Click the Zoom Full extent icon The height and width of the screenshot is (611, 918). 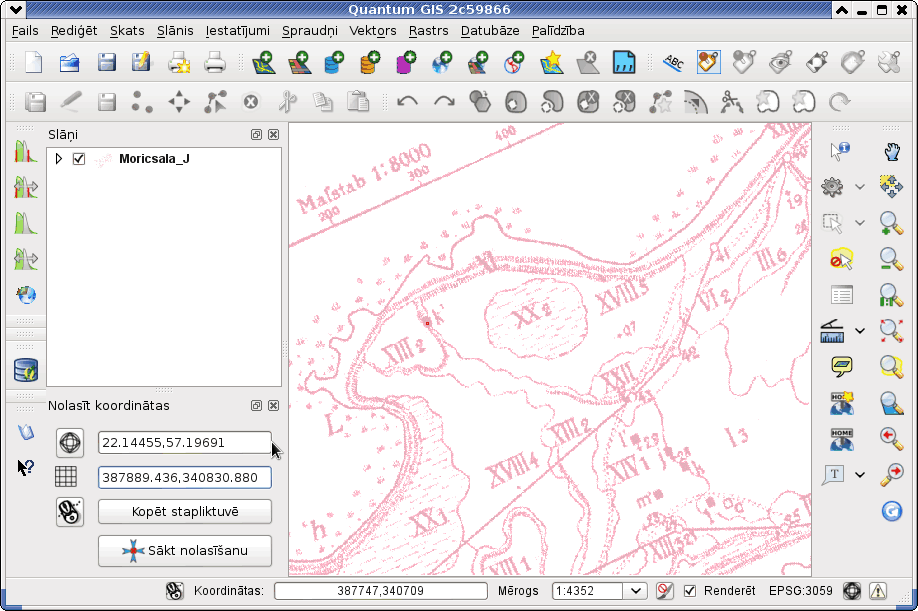coord(891,331)
